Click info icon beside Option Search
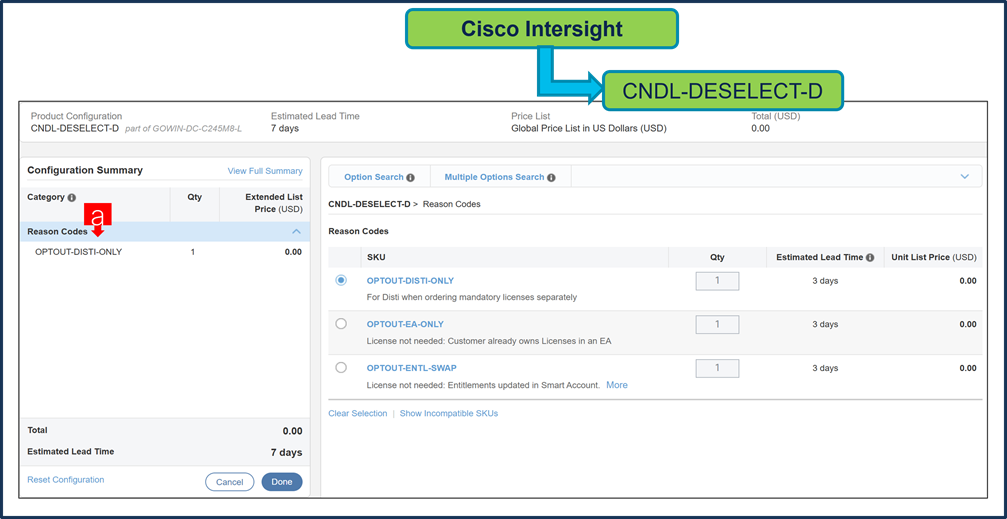Image resolution: width=1007 pixels, height=519 pixels. [410, 177]
